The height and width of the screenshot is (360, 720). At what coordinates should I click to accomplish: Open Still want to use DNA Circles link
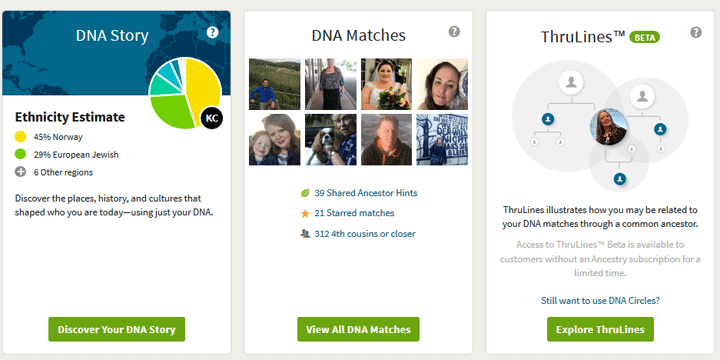pyautogui.click(x=600, y=301)
